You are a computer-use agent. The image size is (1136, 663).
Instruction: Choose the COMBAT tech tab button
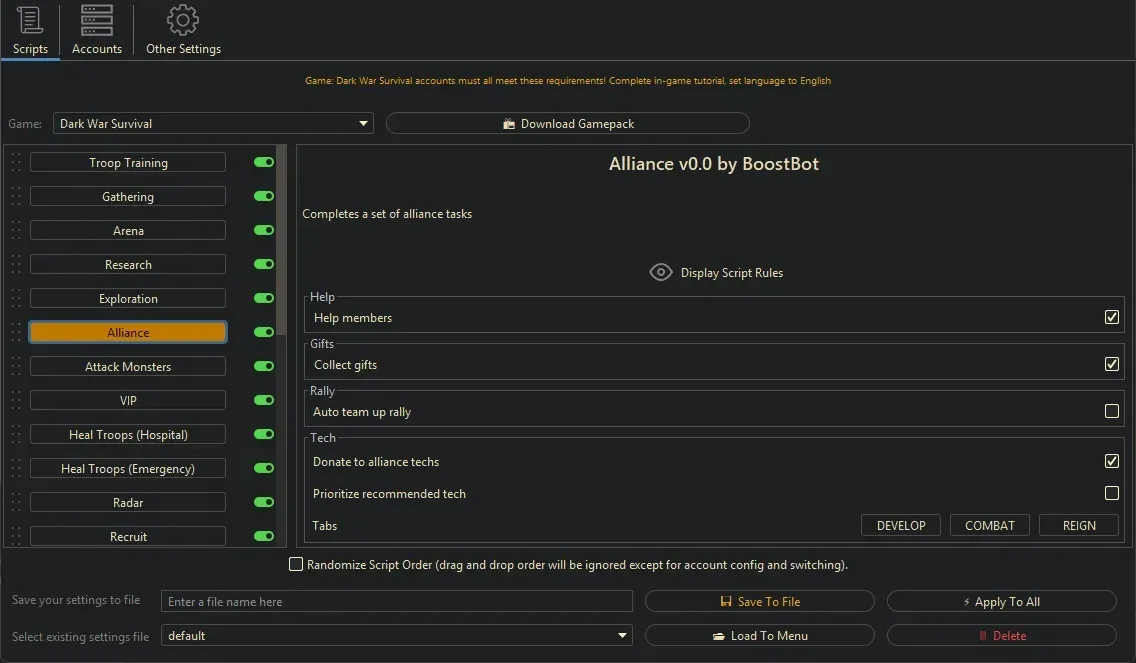[x=990, y=525]
